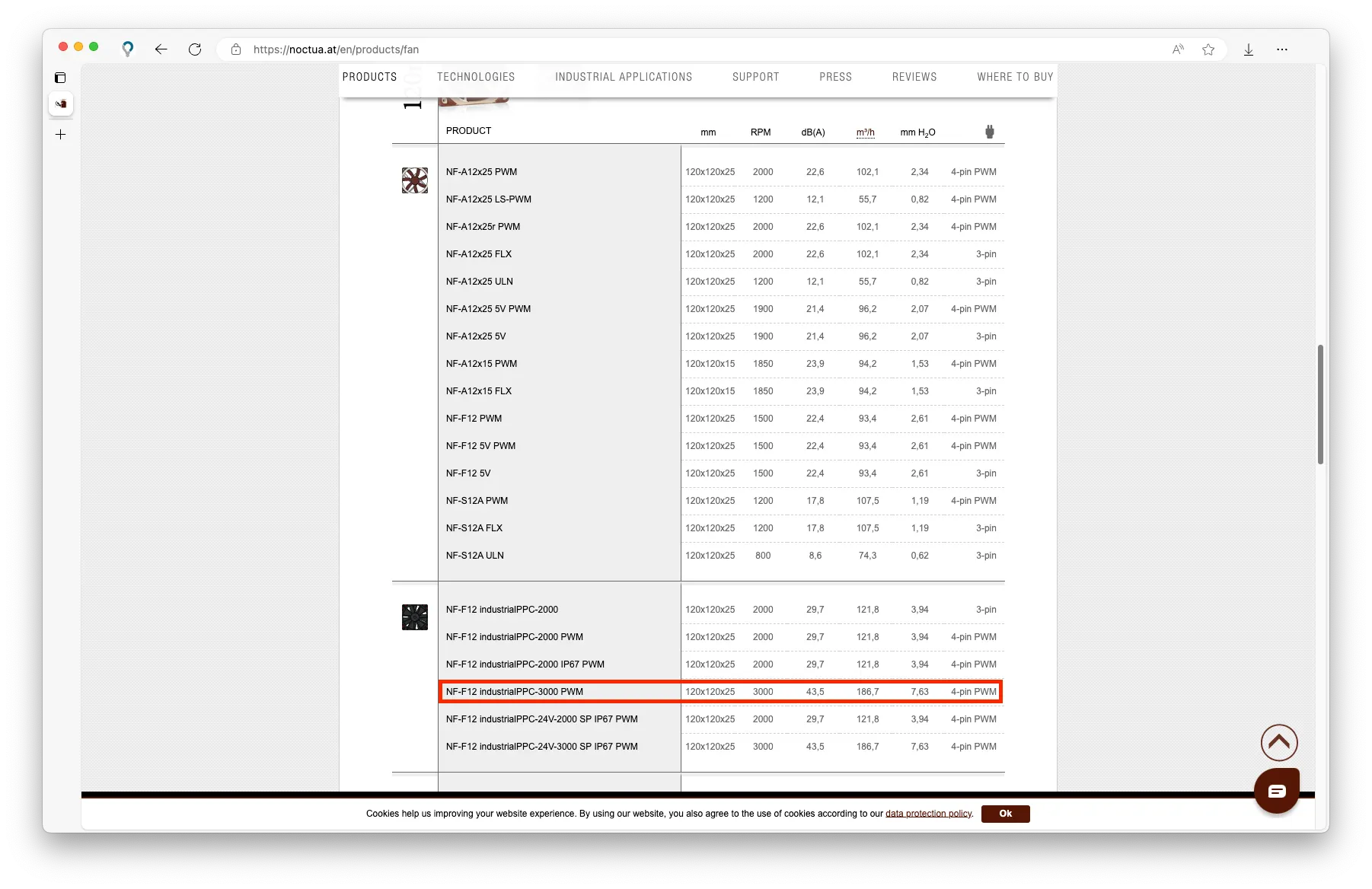
Task: Open NF-F12 industrialPPC-2000 IP67 PWM
Action: [x=525, y=664]
